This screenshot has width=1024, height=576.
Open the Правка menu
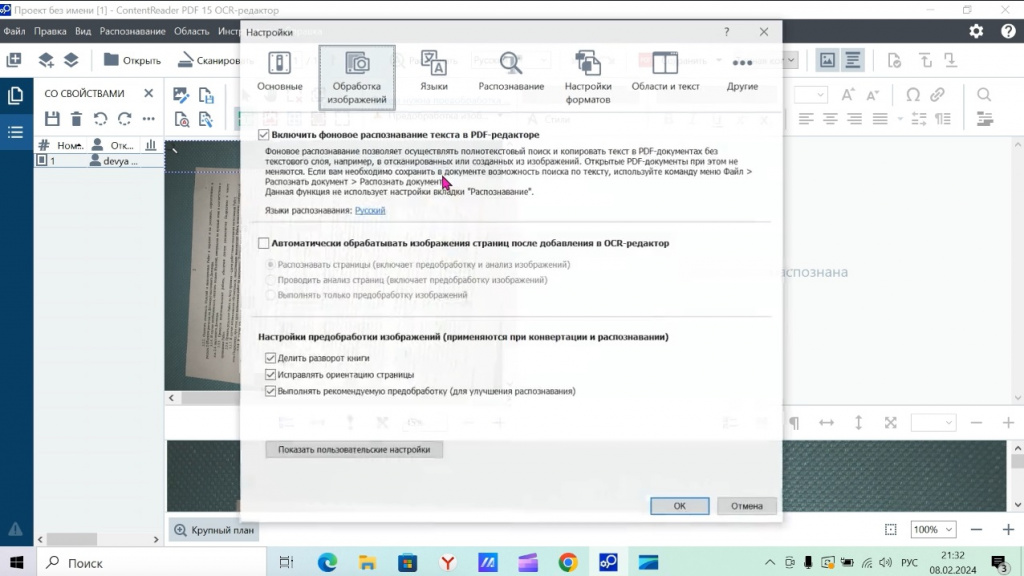coord(50,31)
